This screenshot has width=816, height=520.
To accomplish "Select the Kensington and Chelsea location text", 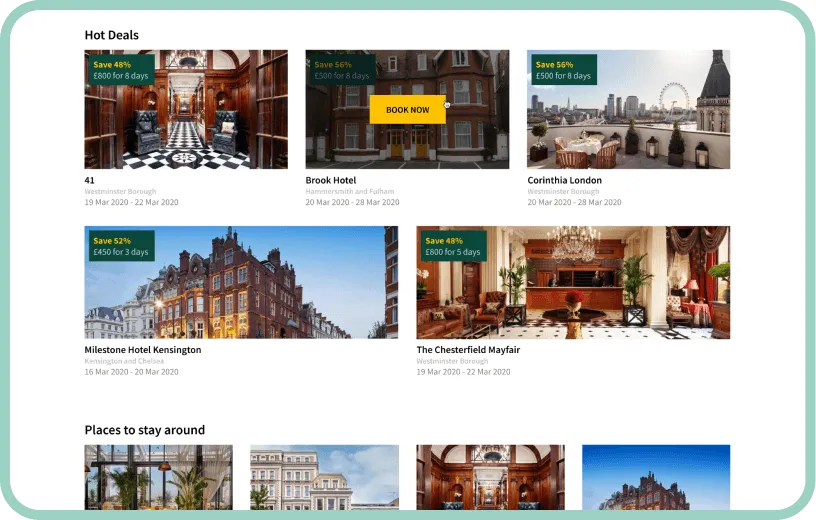I will pyautogui.click(x=124, y=361).
